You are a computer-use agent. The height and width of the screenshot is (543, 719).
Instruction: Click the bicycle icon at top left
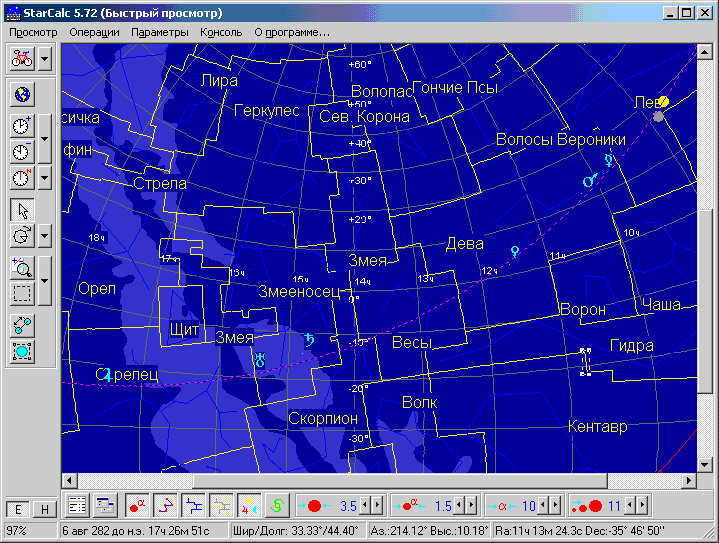(x=22, y=58)
